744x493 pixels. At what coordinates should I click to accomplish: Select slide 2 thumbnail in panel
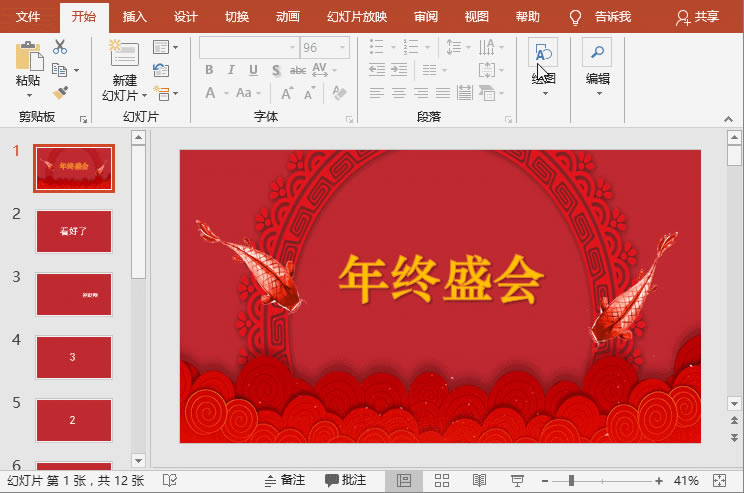(74, 231)
